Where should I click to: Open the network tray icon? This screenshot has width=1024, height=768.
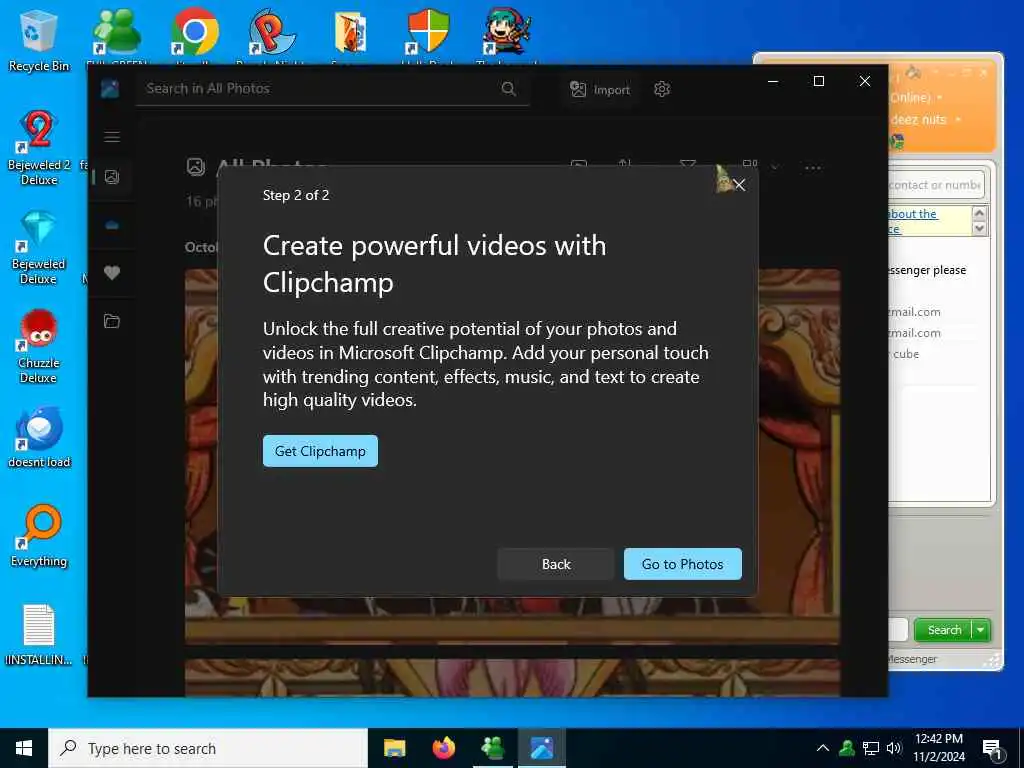(x=871, y=748)
